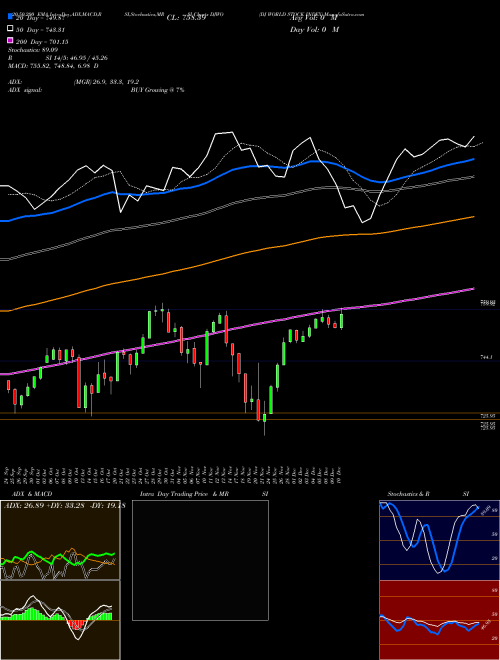Click the last green candlestick on price chart
The image size is (500, 660).
click(x=341, y=320)
